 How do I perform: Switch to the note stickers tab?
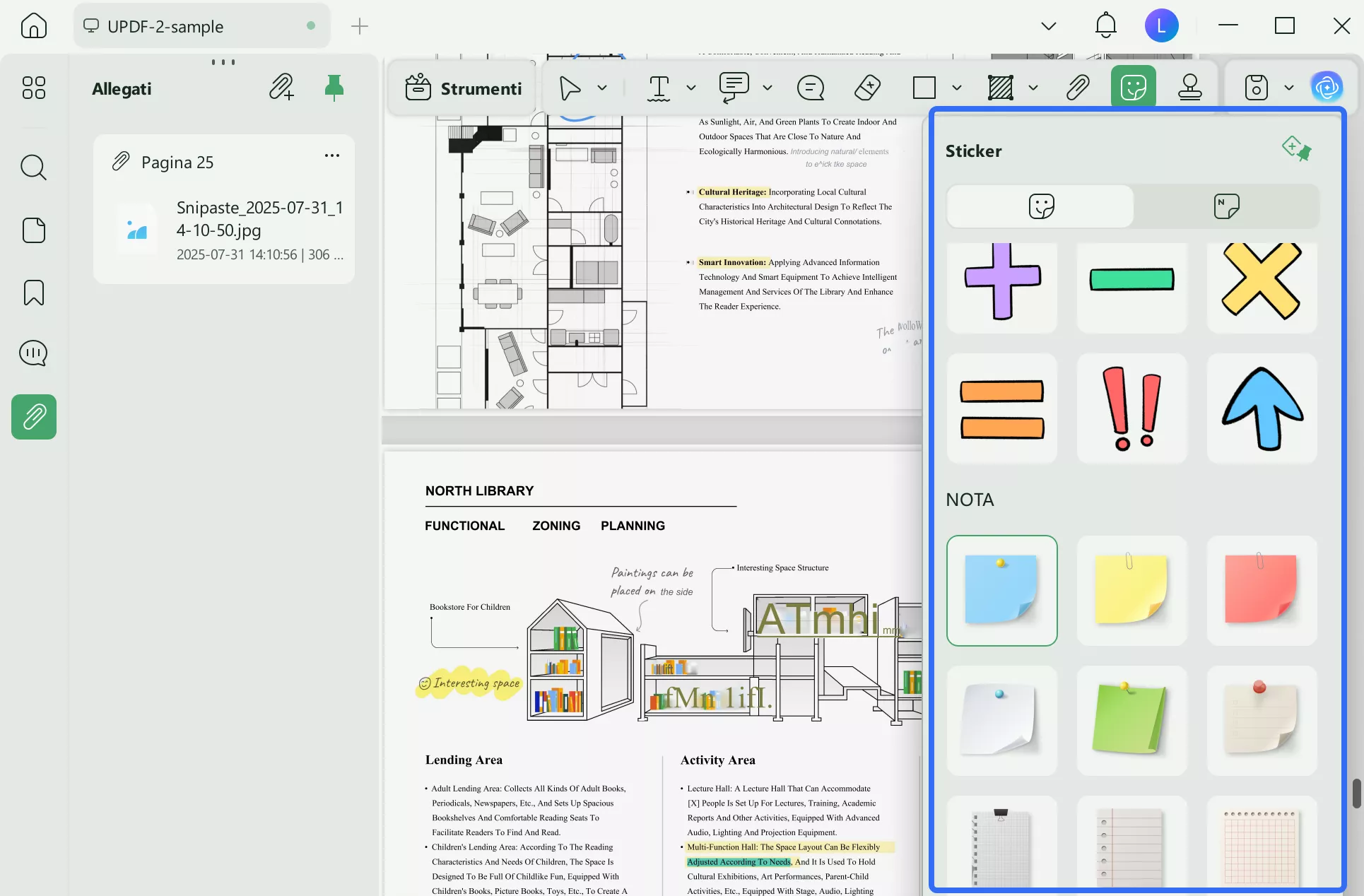1226,206
